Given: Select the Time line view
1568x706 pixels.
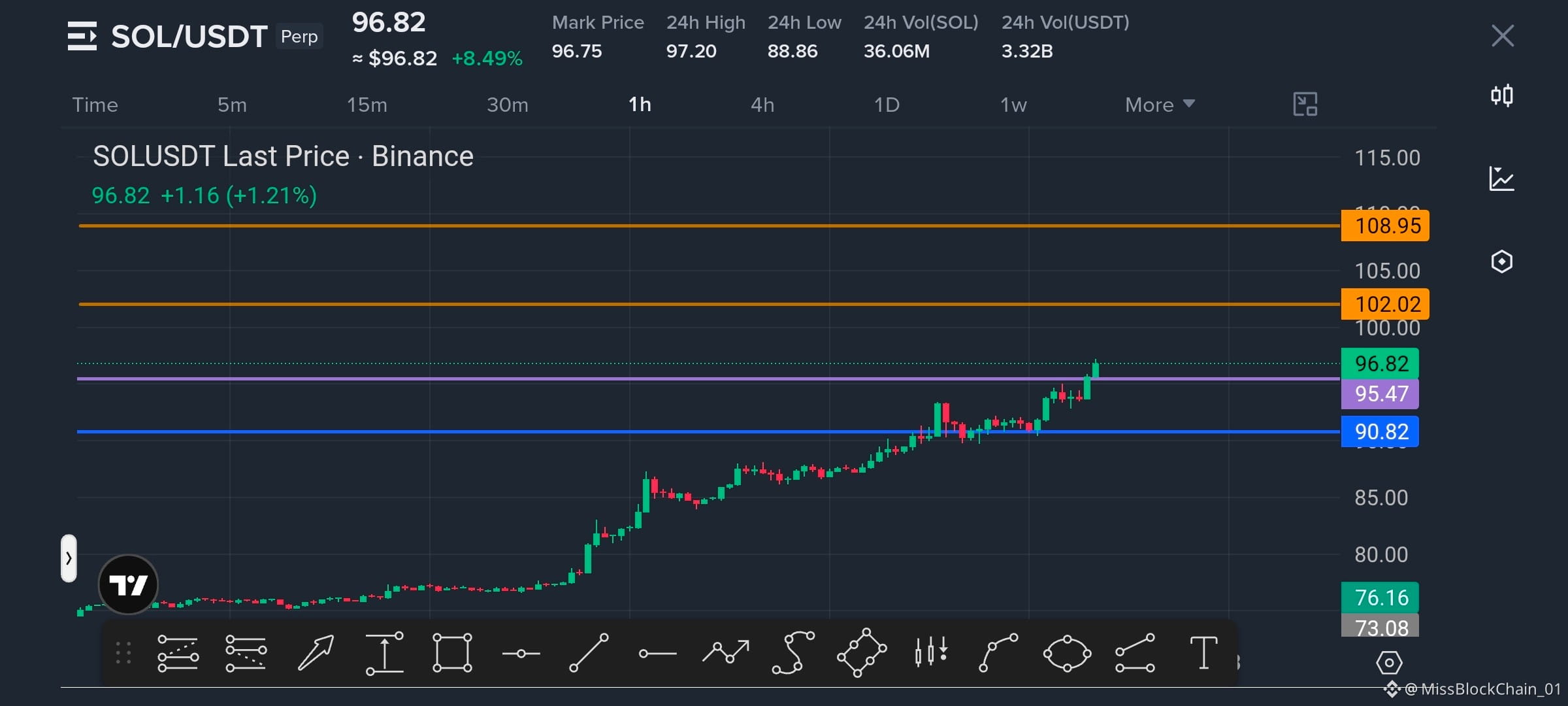Looking at the screenshot, I should [x=95, y=105].
